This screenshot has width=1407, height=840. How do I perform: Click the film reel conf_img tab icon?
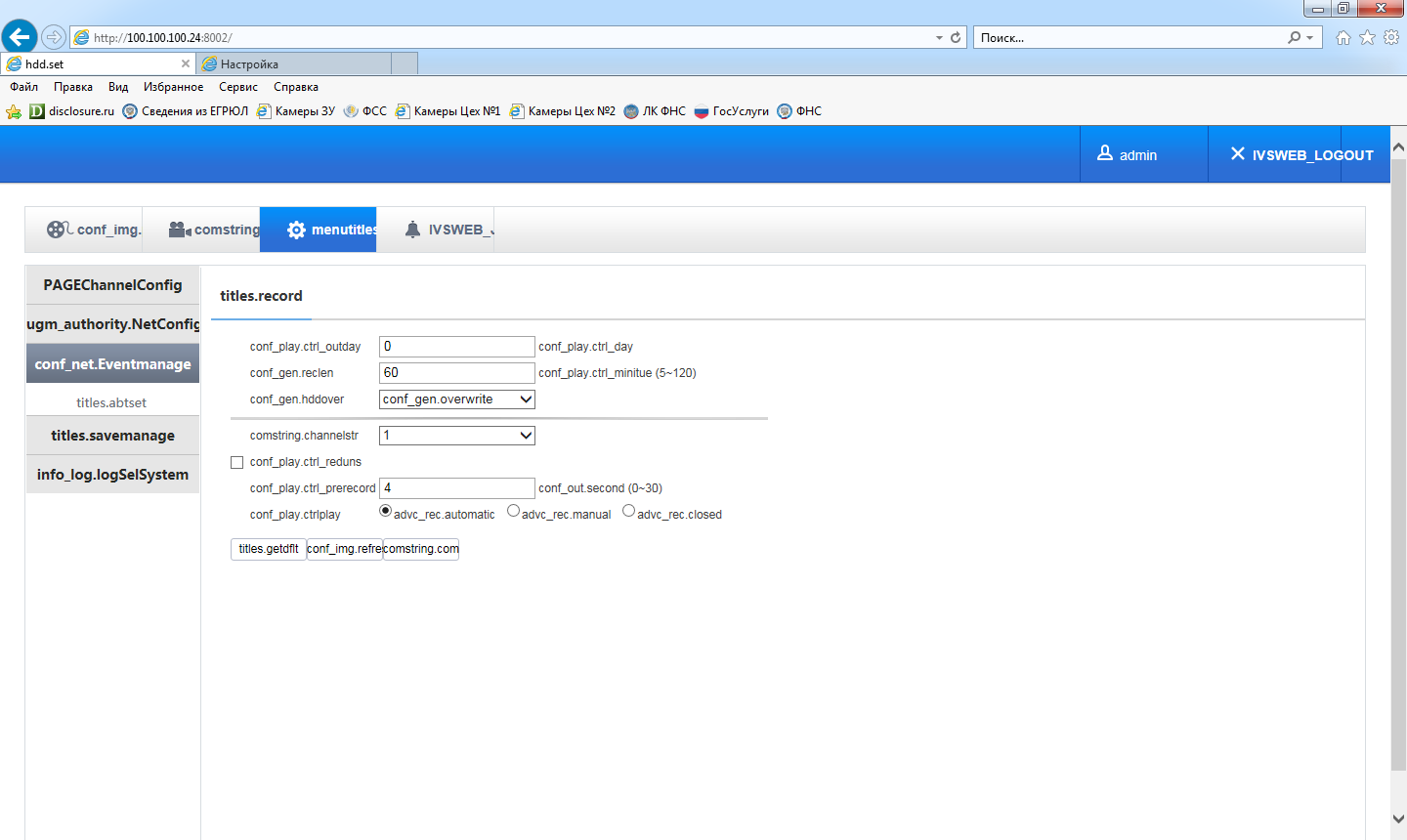pyautogui.click(x=59, y=230)
